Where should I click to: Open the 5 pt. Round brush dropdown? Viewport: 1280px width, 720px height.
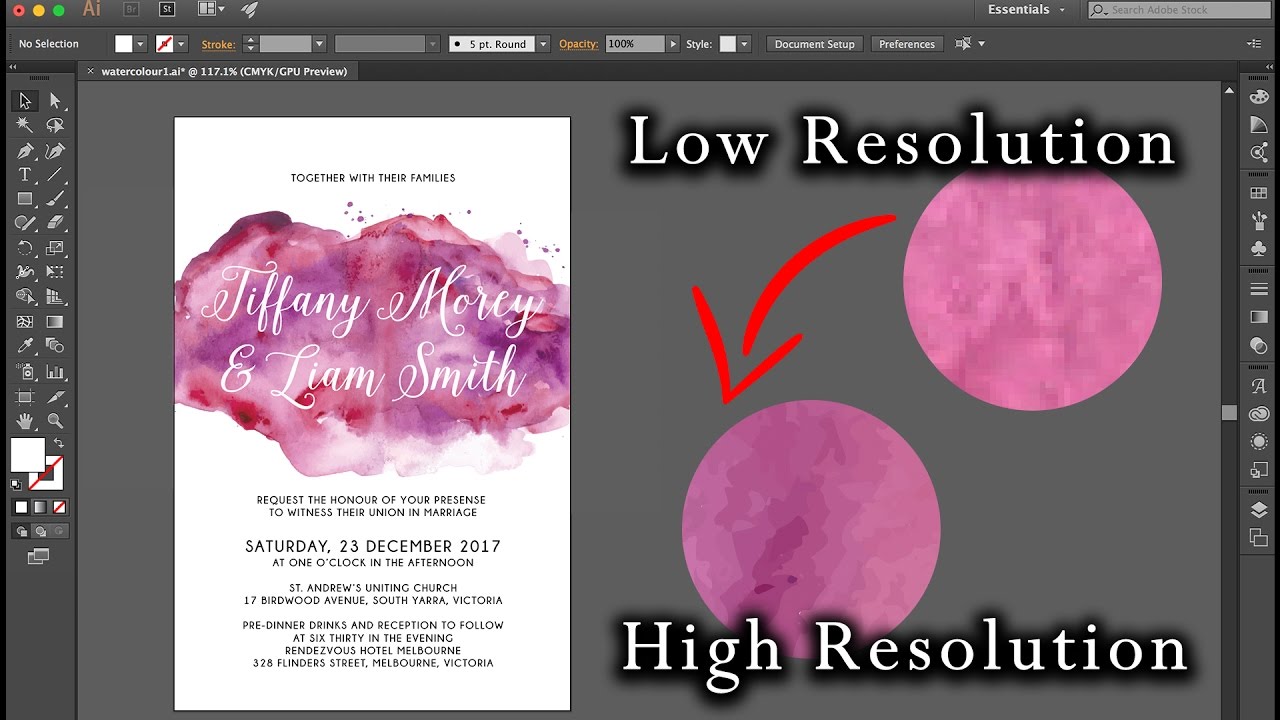543,44
